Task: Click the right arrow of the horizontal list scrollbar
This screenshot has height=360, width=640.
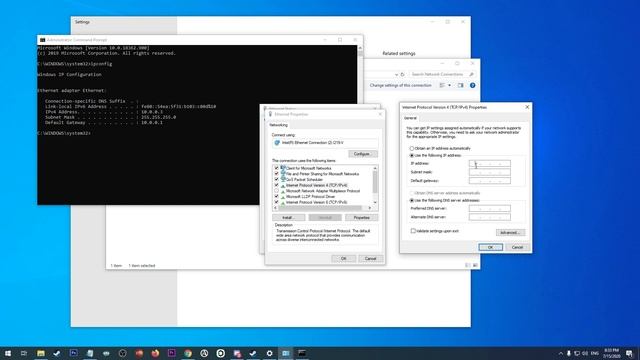Action: [370, 208]
